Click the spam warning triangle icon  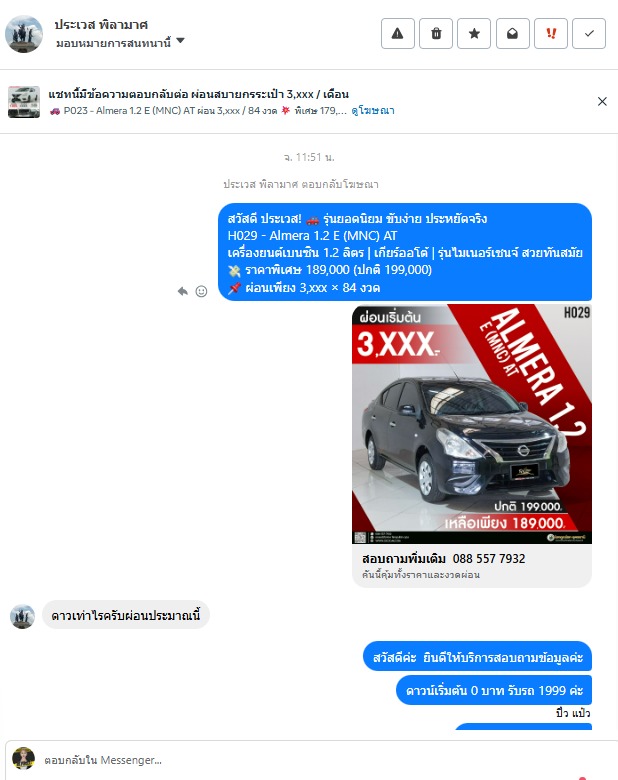pyautogui.click(x=398, y=33)
